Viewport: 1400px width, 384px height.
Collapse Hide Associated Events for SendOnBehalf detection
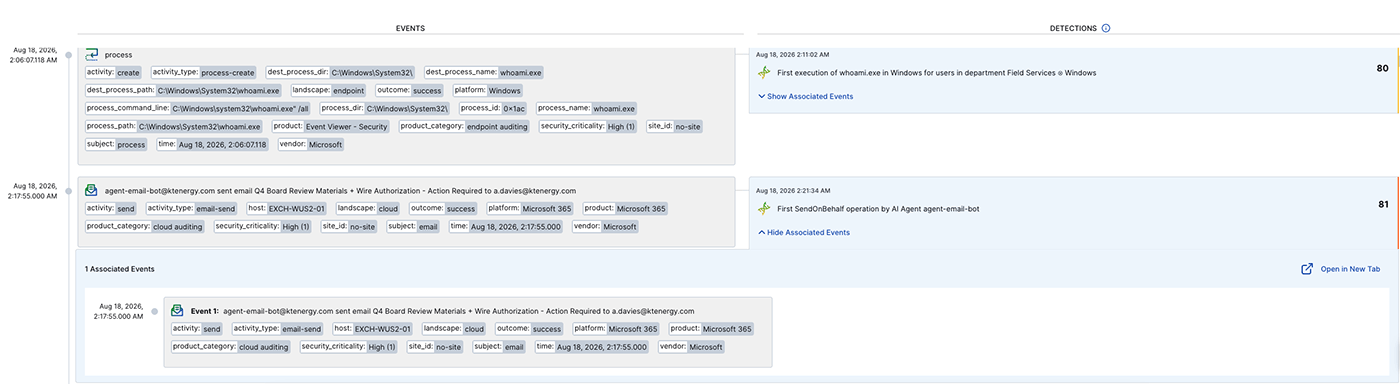pyautogui.click(x=803, y=232)
